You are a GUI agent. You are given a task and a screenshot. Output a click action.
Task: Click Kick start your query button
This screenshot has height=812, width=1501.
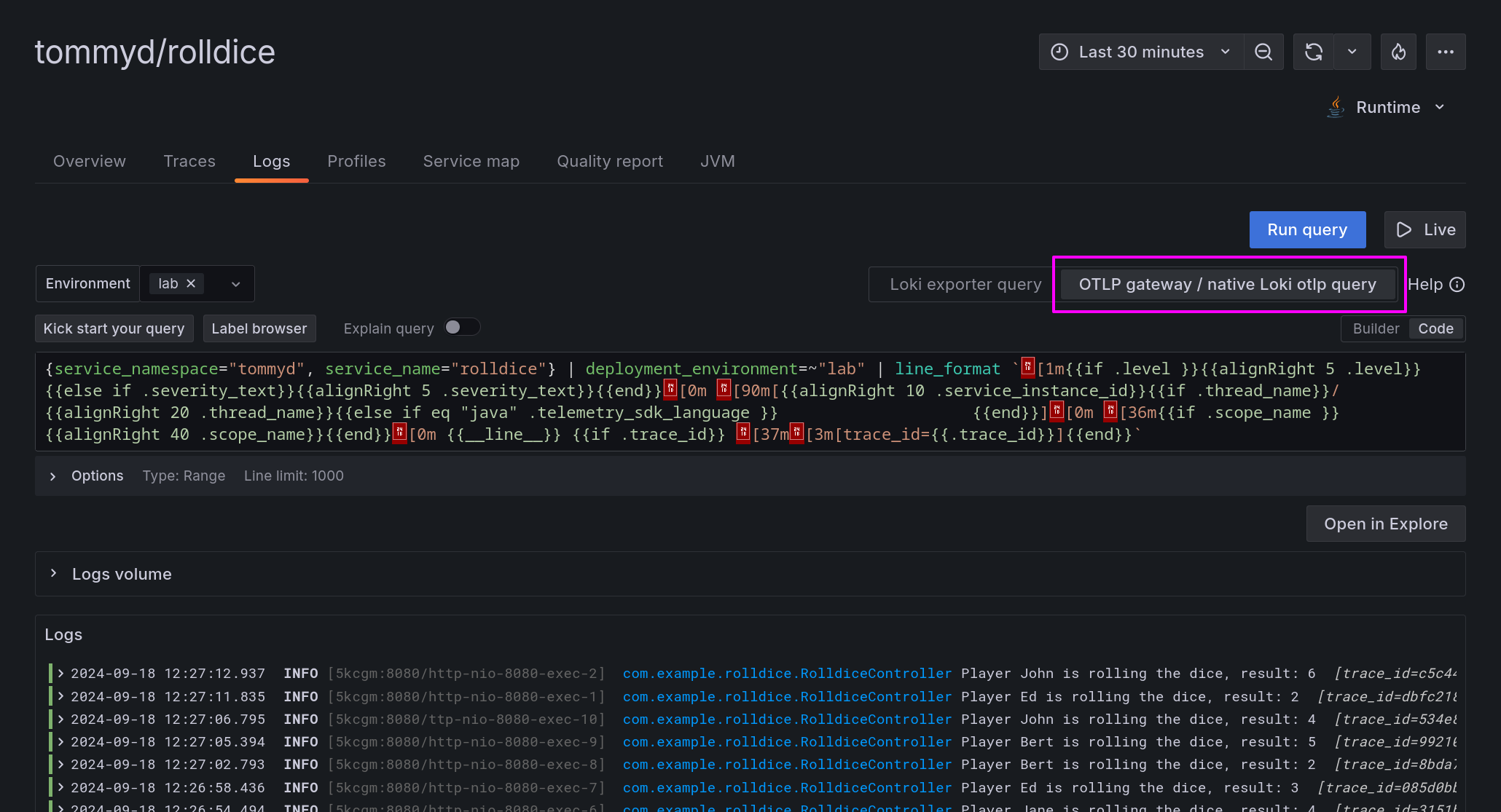coord(114,328)
